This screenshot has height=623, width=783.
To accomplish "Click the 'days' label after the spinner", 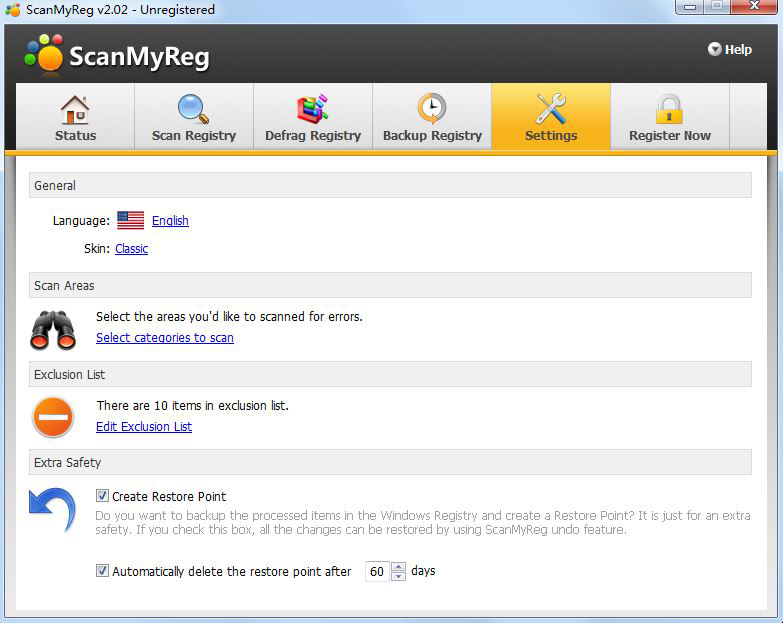I will click(x=423, y=571).
